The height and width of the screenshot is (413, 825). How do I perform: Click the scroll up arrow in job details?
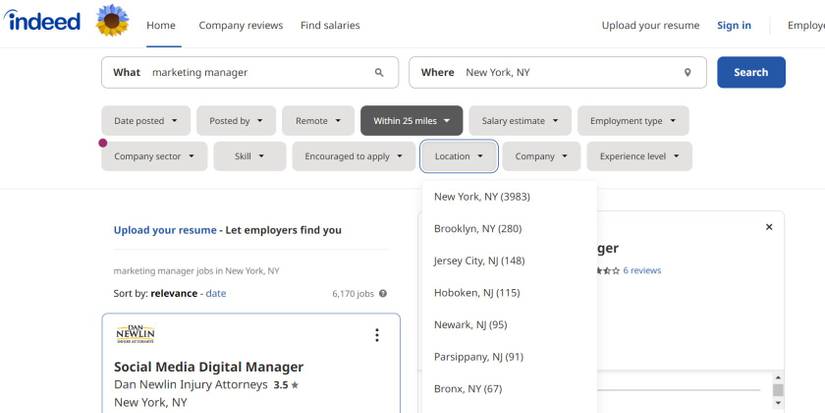pyautogui.click(x=778, y=378)
